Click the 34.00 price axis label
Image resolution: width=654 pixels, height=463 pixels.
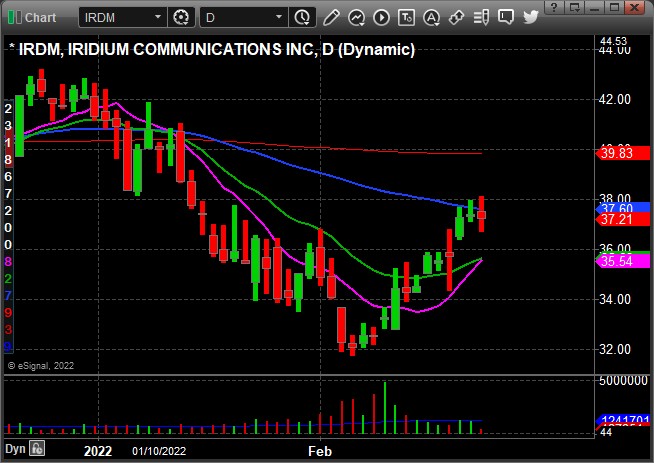[x=614, y=299]
